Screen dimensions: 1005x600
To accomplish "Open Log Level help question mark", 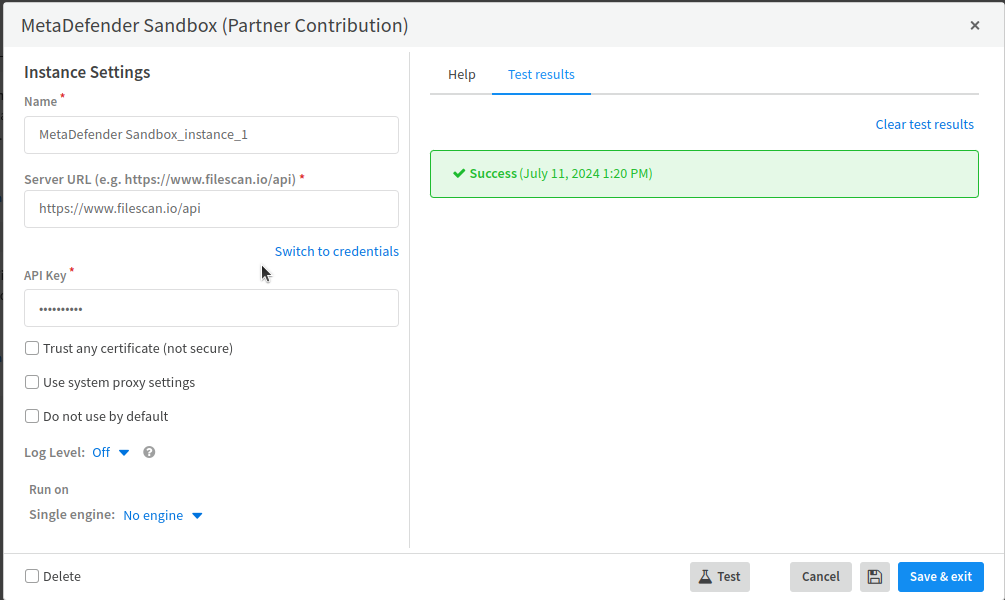I will point(149,452).
